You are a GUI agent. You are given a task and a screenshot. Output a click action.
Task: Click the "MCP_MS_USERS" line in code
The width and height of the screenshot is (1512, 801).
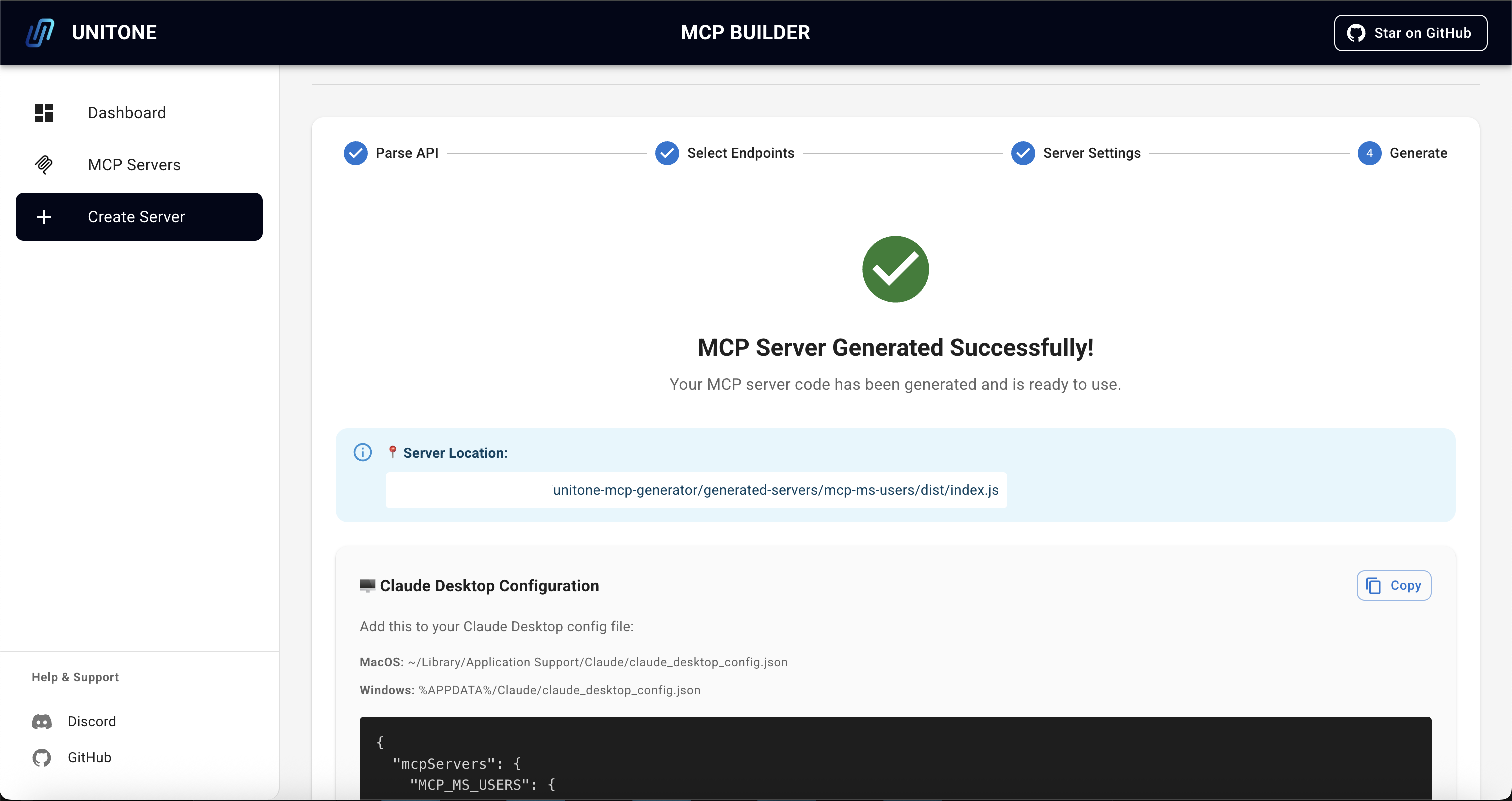[x=482, y=785]
